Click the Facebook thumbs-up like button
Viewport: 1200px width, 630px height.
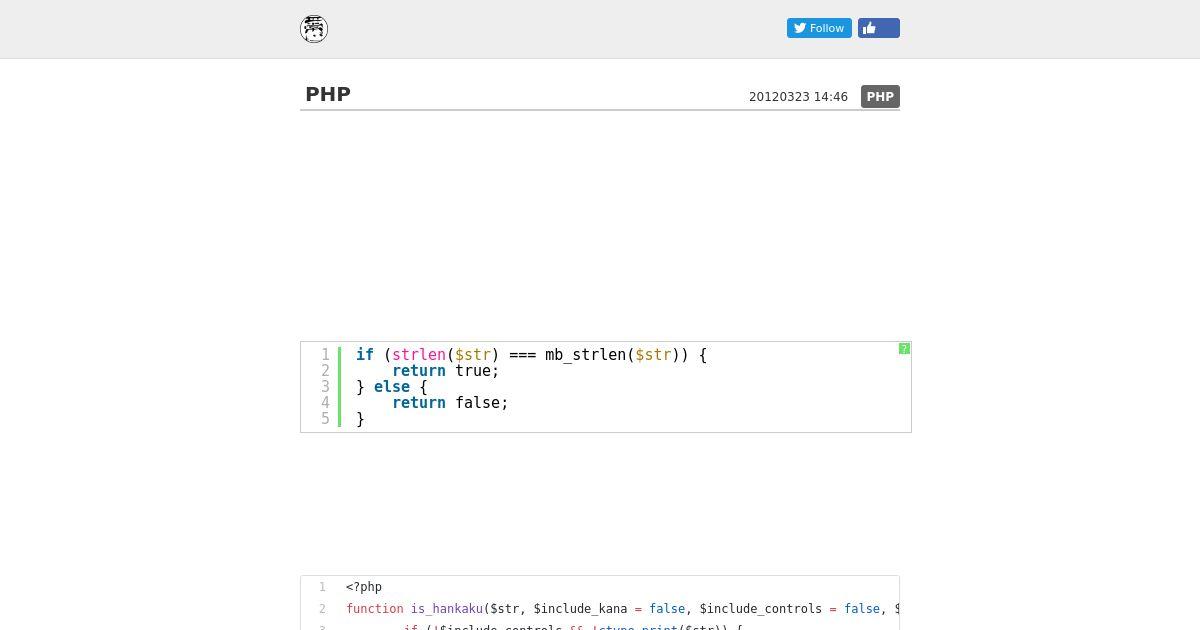pyautogui.click(x=878, y=28)
